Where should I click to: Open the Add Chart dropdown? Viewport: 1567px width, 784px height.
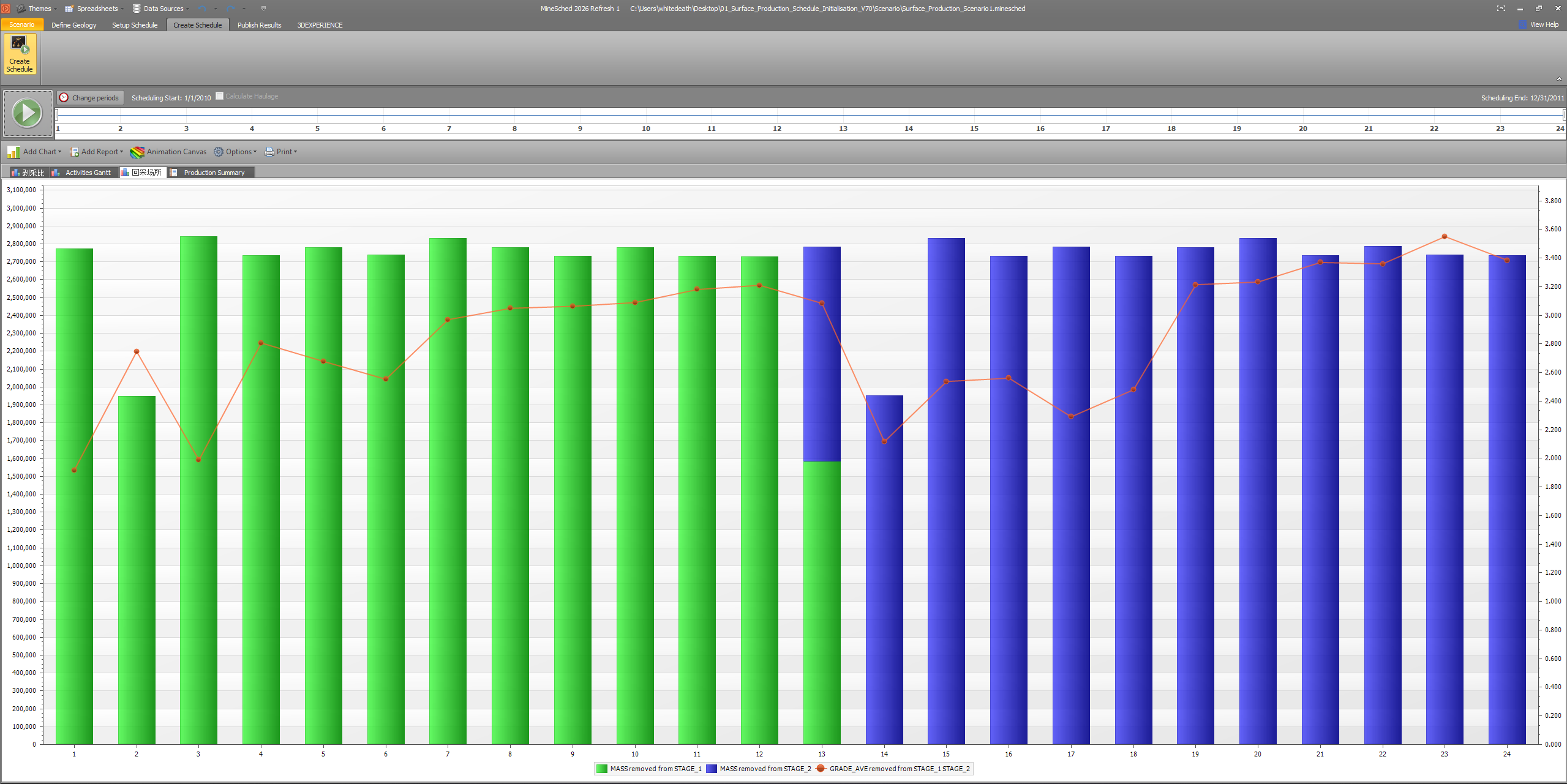click(x=35, y=152)
